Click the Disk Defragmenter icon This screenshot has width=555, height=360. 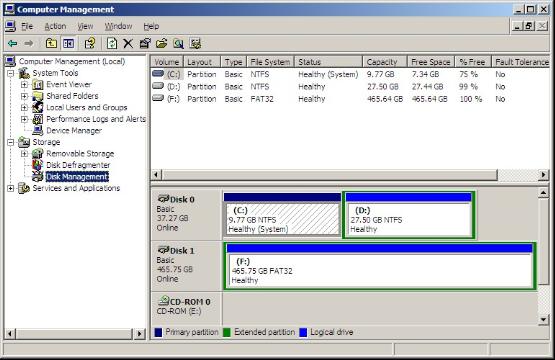[x=38, y=165]
